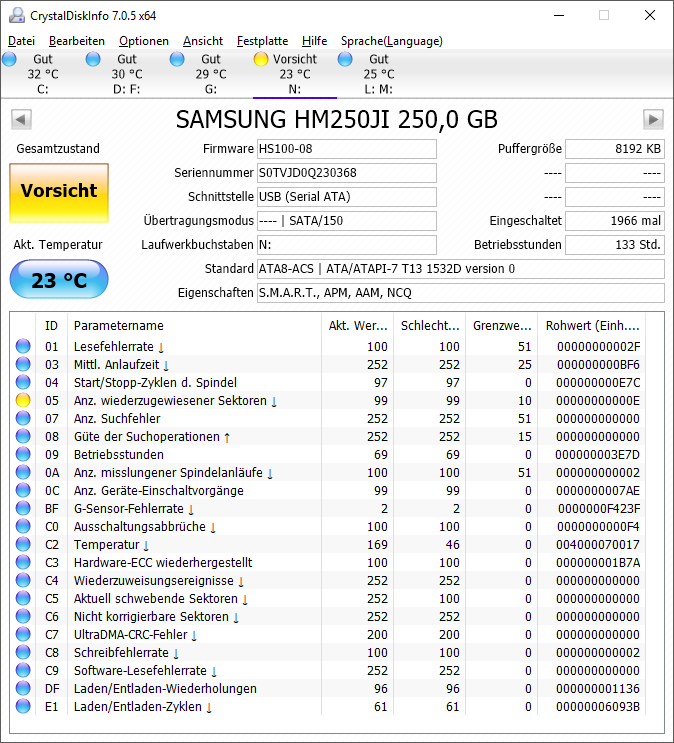674x743 pixels.
Task: Click the status orb for 0A Spindelanläufe row
Action: 23,472
